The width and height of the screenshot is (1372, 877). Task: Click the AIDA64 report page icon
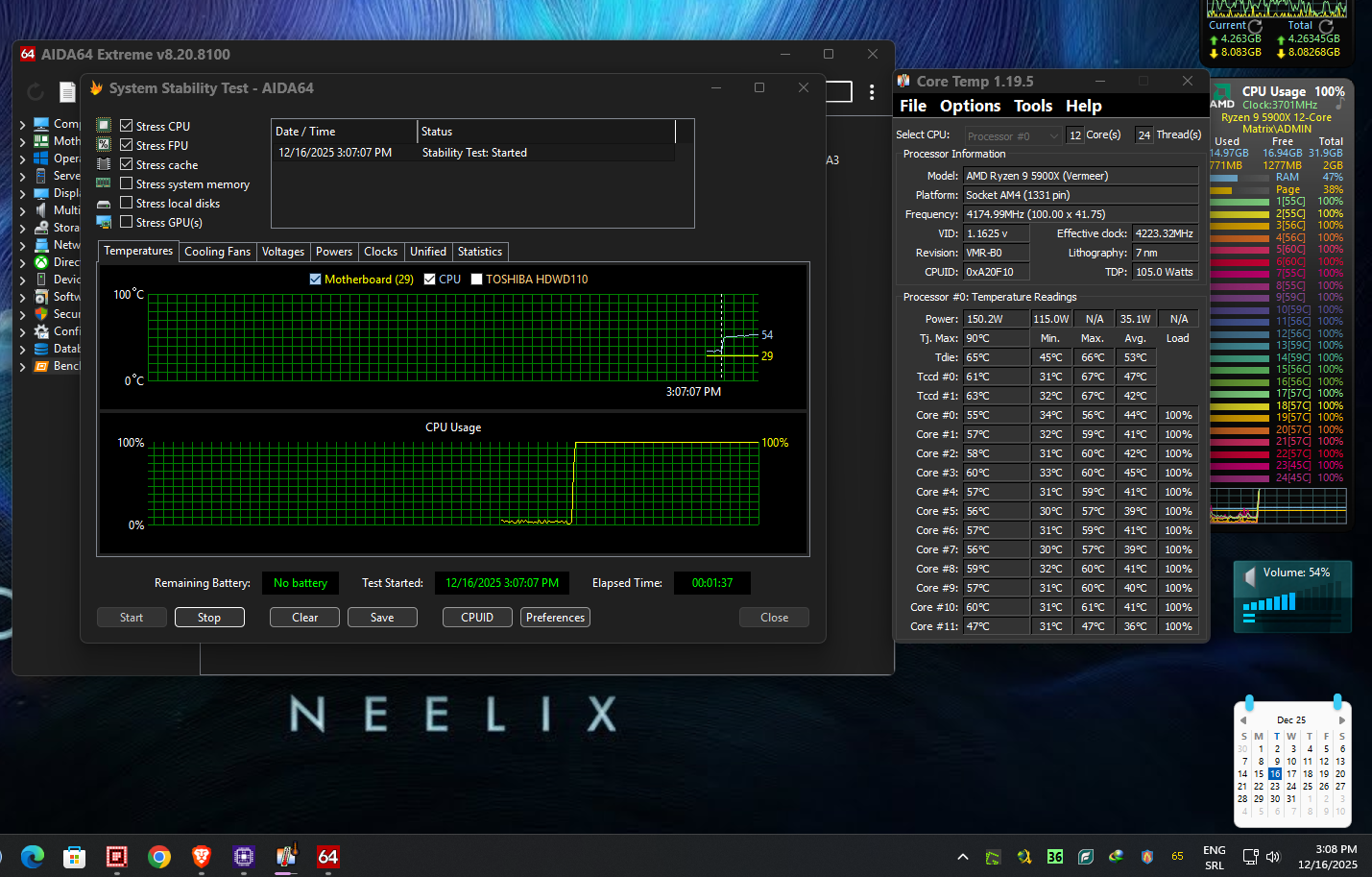67,92
